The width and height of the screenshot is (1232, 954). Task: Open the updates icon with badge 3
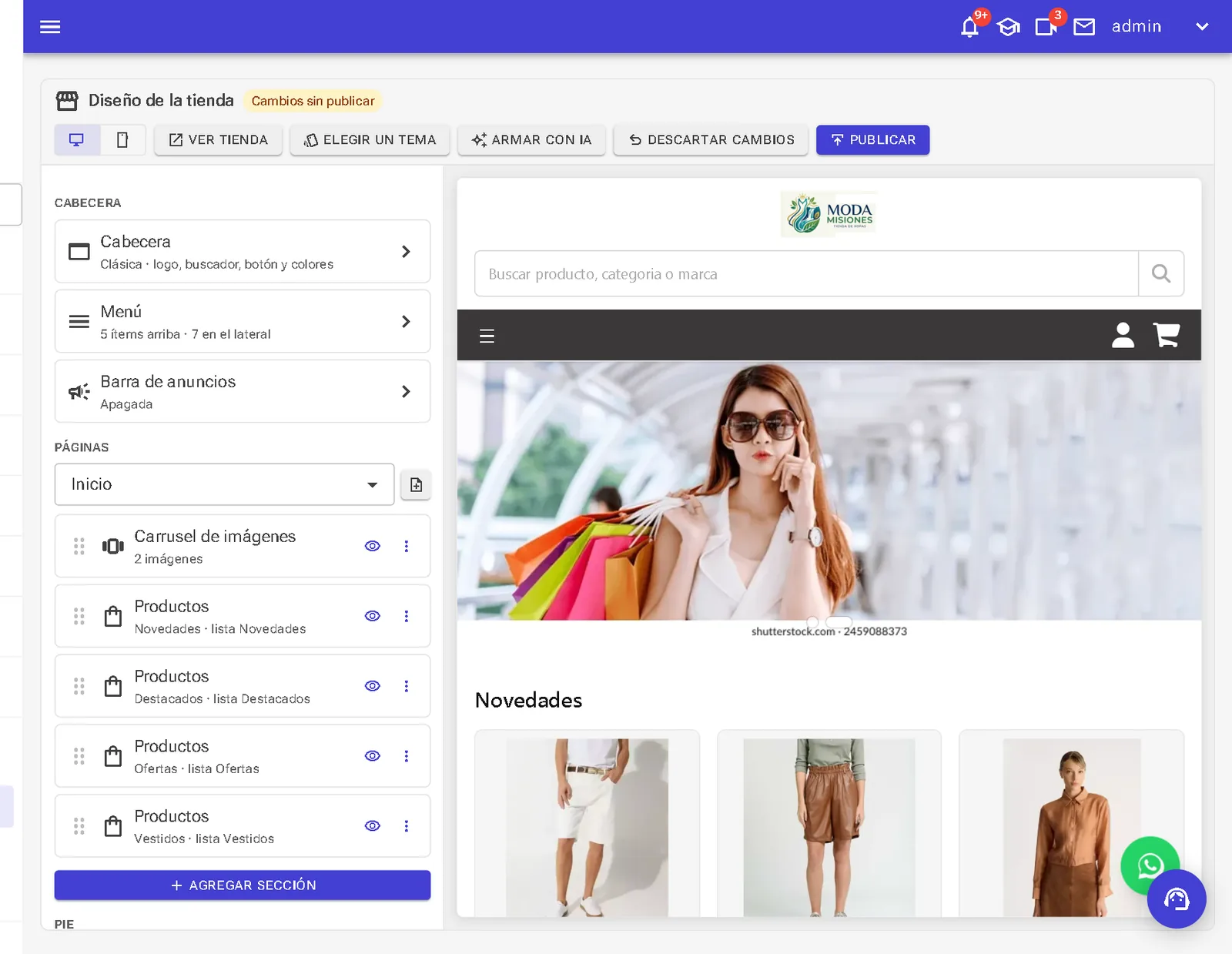(x=1046, y=27)
